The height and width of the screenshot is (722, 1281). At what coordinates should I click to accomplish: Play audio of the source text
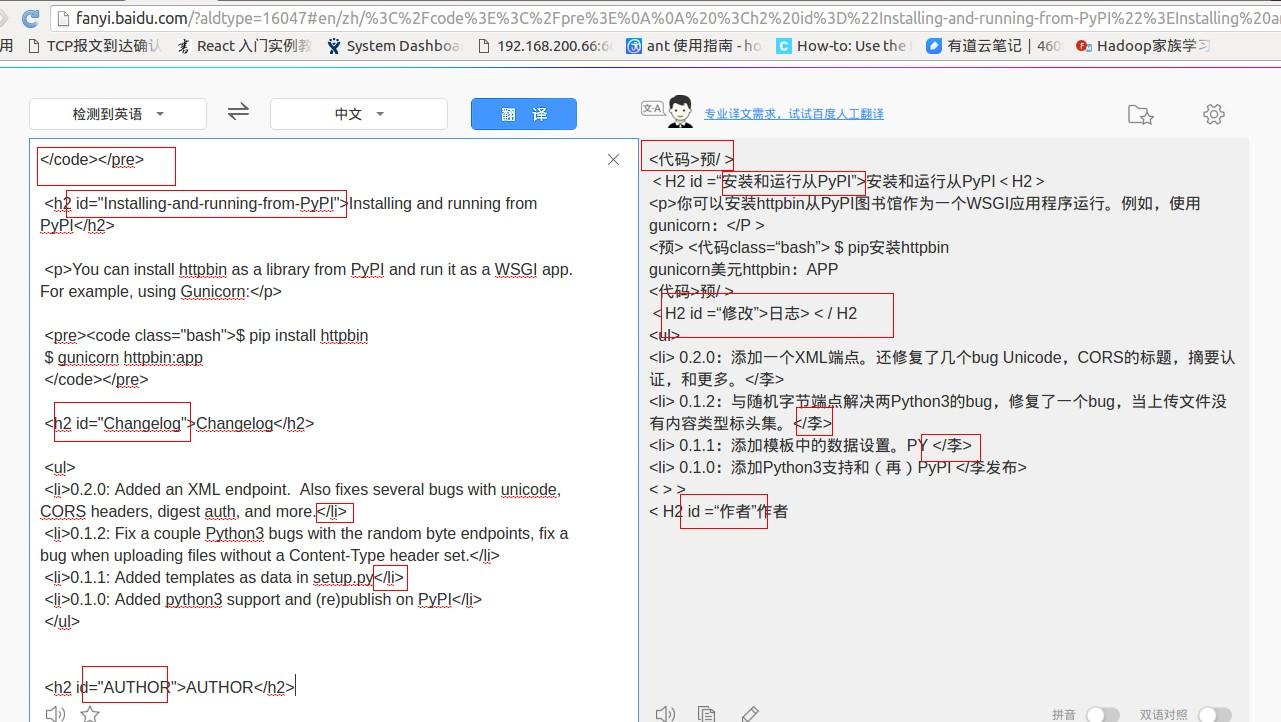tap(55, 713)
